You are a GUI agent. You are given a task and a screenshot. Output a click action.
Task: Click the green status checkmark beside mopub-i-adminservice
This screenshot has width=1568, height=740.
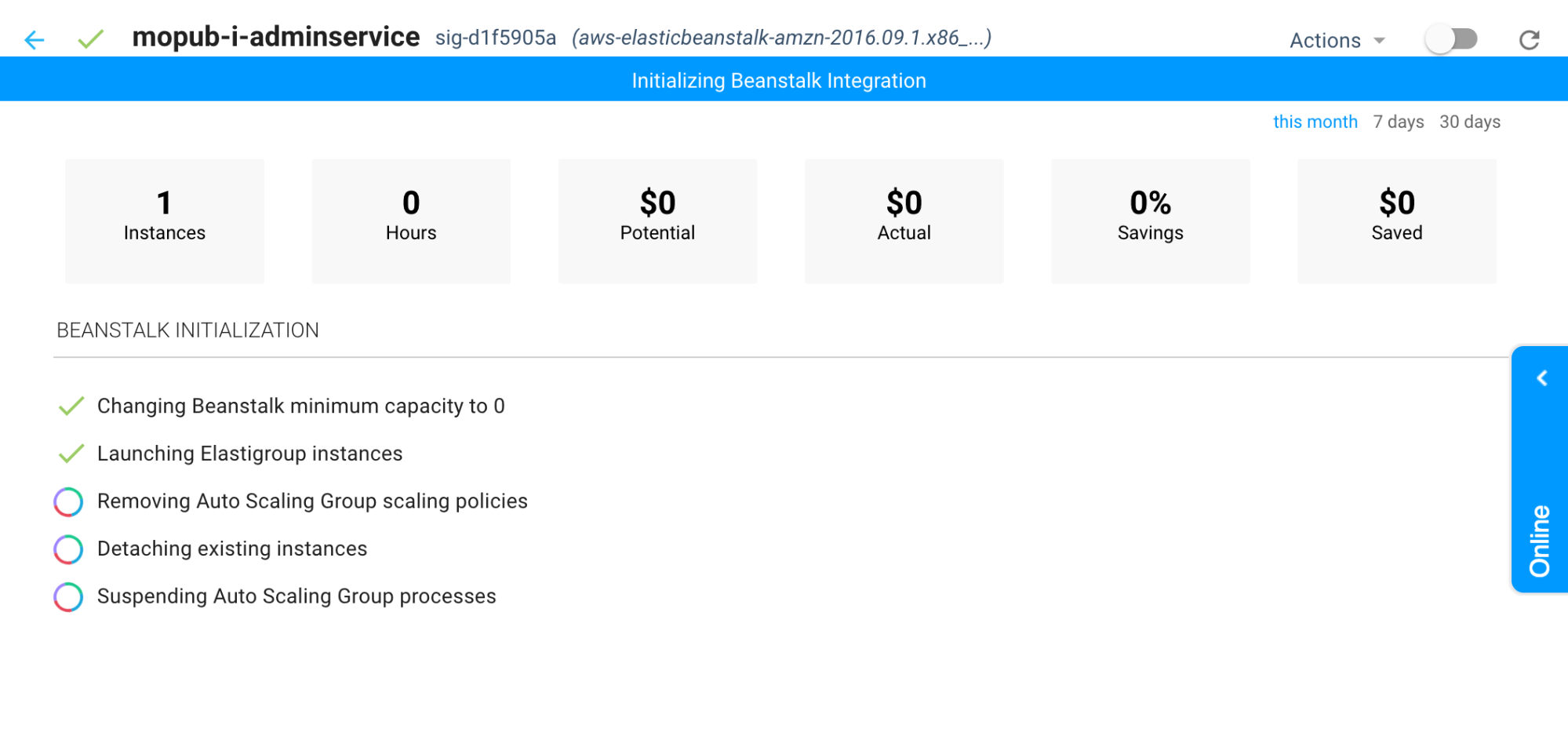coord(91,38)
